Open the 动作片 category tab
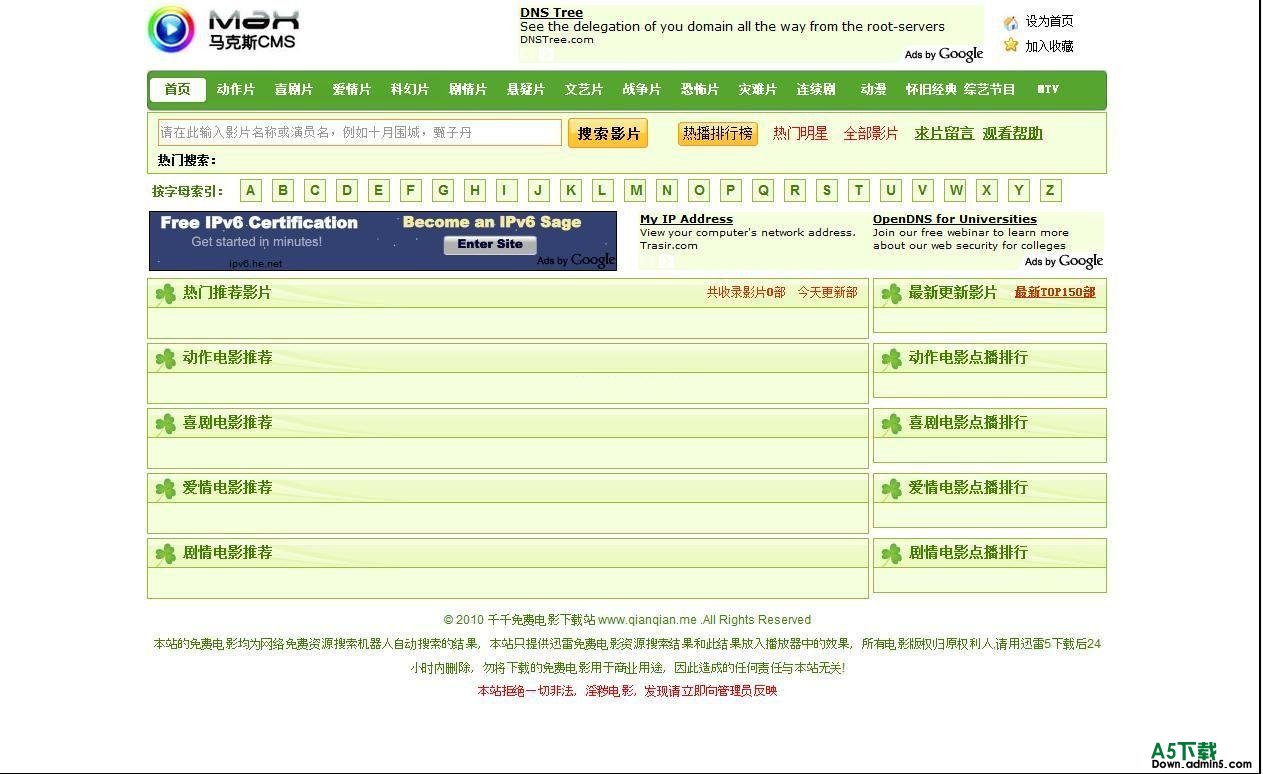1263x774 pixels. pos(236,90)
